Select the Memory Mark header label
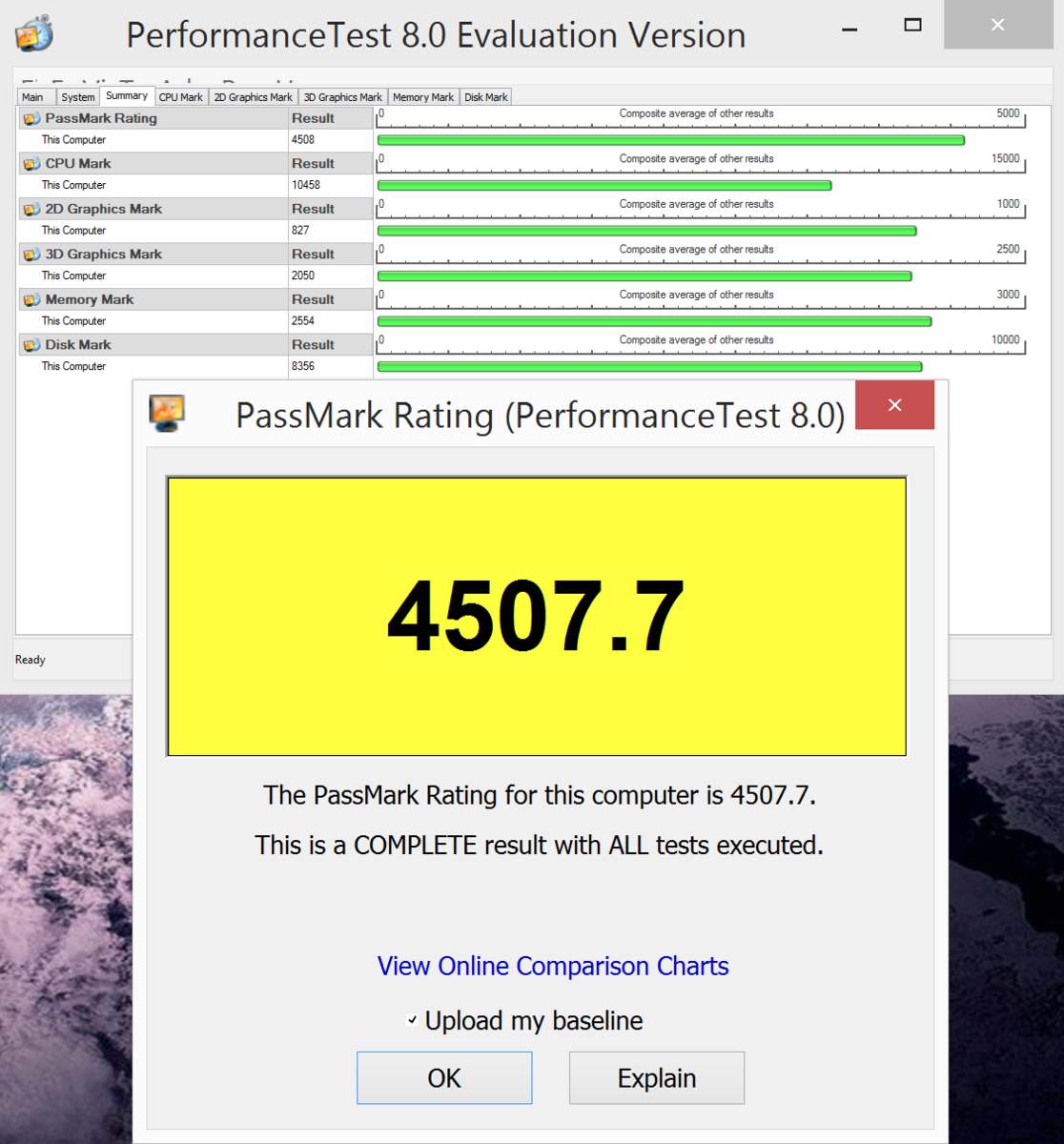Screen dimensions: 1064x1144 90,299
